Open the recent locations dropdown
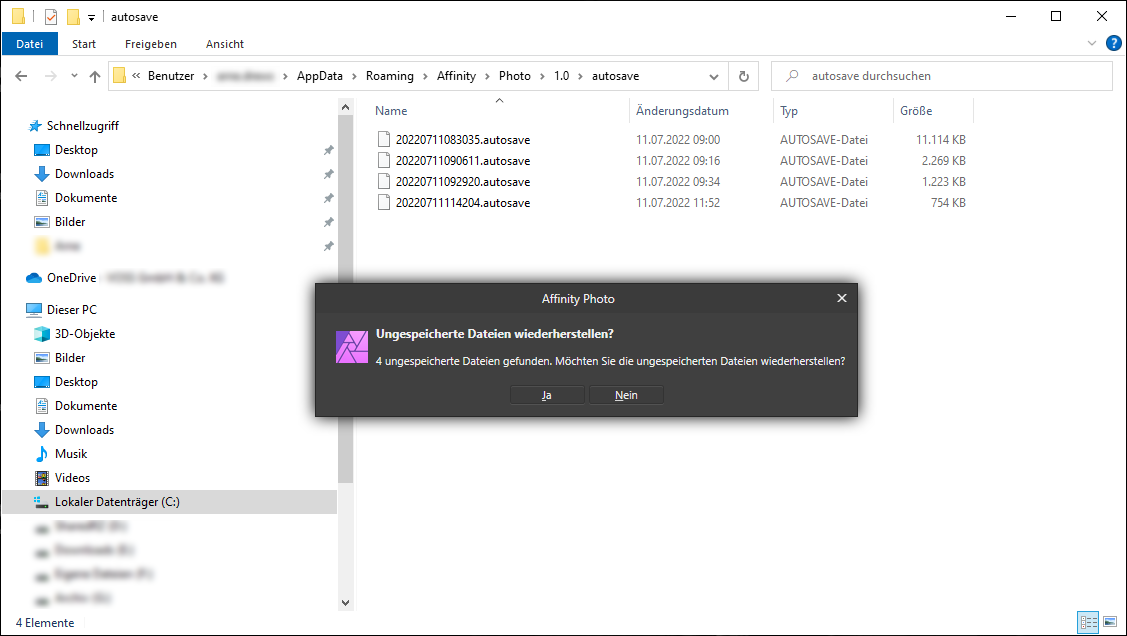Image resolution: width=1127 pixels, height=636 pixels. 74,75
